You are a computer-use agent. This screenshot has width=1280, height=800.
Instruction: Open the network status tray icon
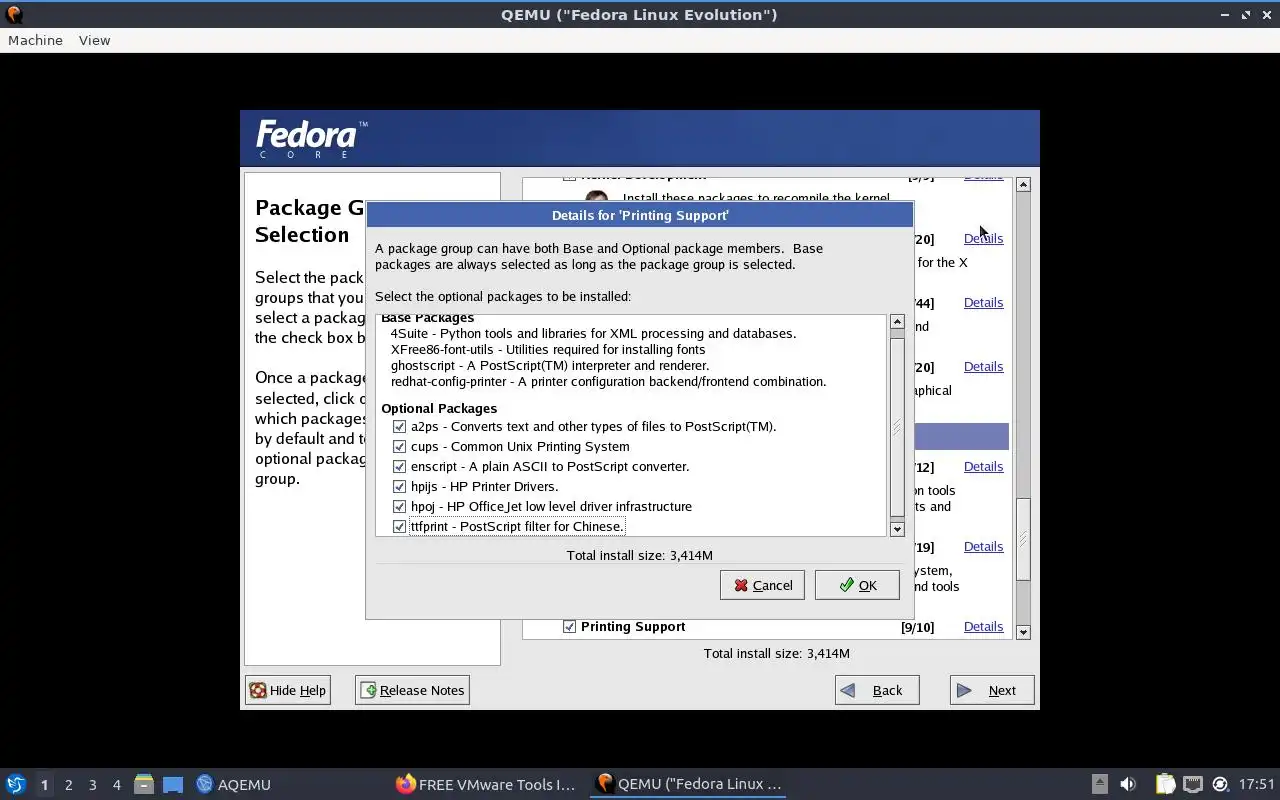tap(1192, 784)
